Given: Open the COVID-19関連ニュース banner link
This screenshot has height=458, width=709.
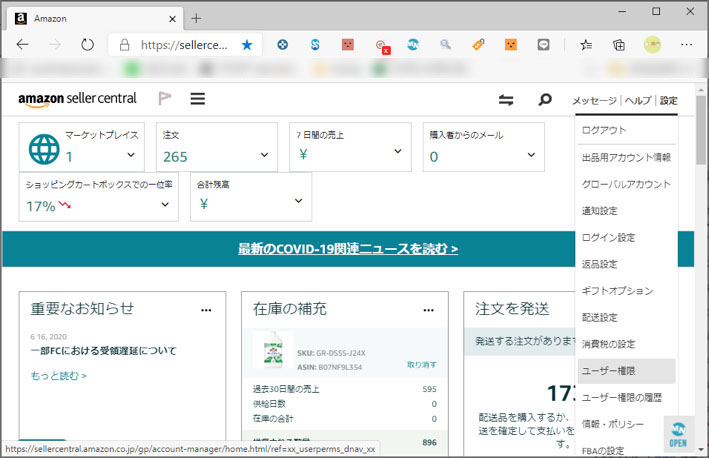Looking at the screenshot, I should coord(348,249).
